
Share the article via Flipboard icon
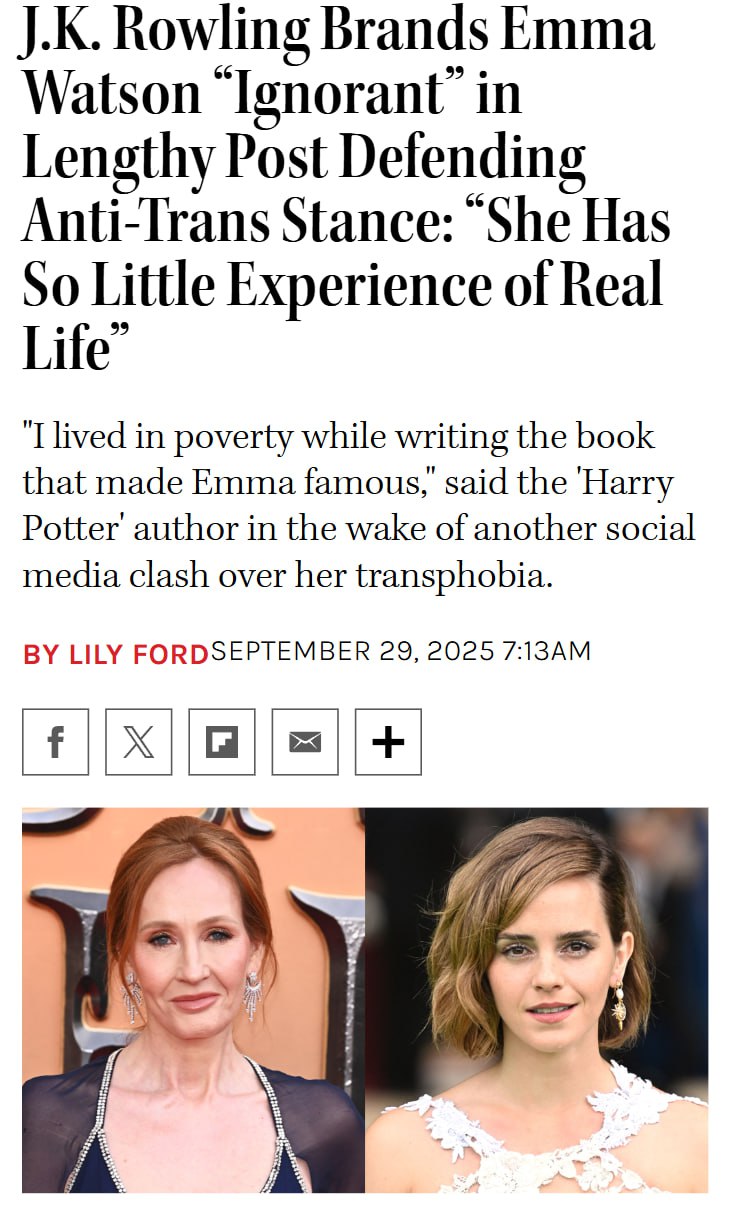tap(222, 742)
